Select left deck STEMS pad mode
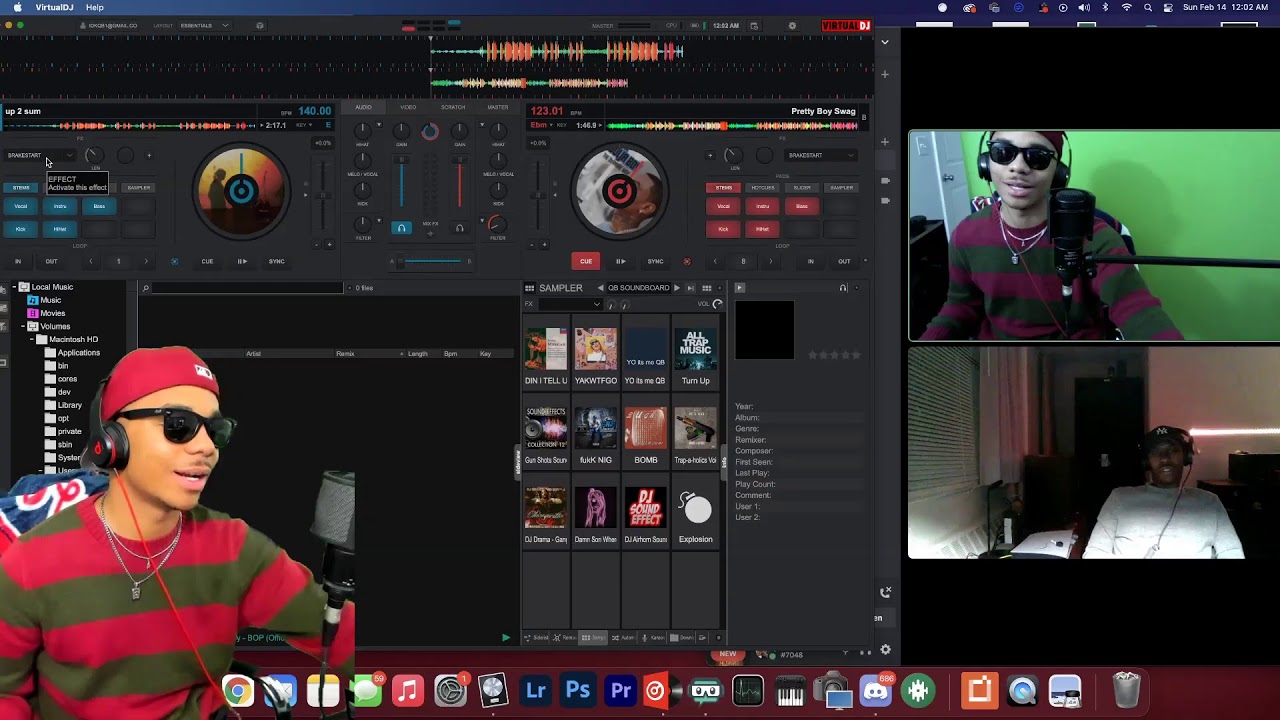1280x720 pixels. click(x=21, y=187)
